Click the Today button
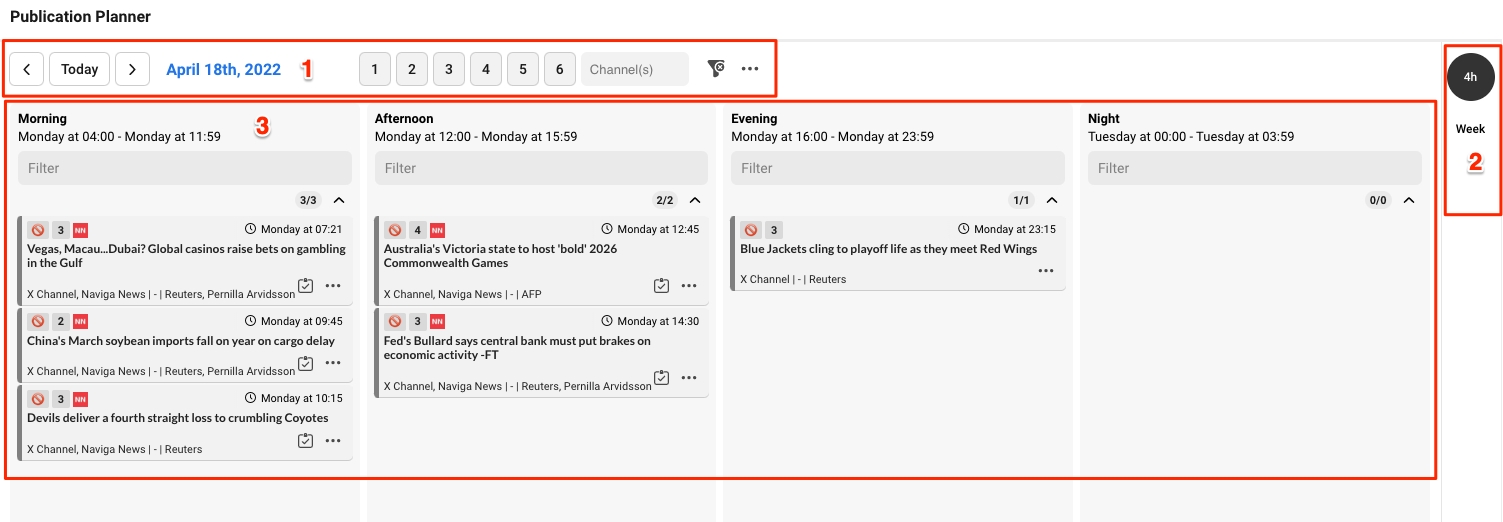Viewport: 1503px width, 522px height. 79,69
